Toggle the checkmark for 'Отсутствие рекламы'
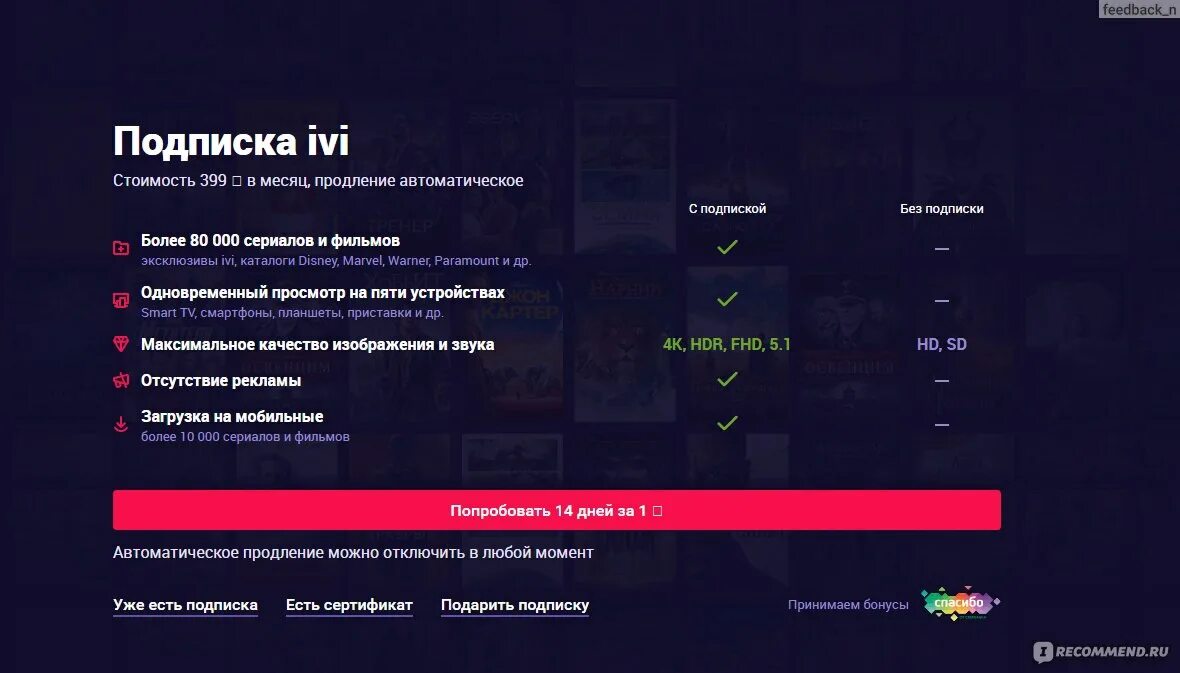The width and height of the screenshot is (1180, 673). [727, 379]
